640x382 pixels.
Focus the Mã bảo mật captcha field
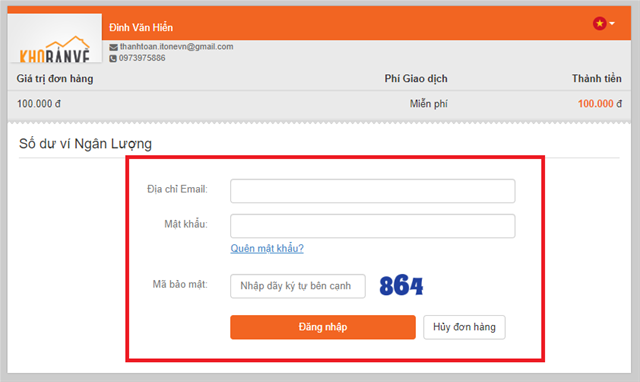click(x=298, y=286)
